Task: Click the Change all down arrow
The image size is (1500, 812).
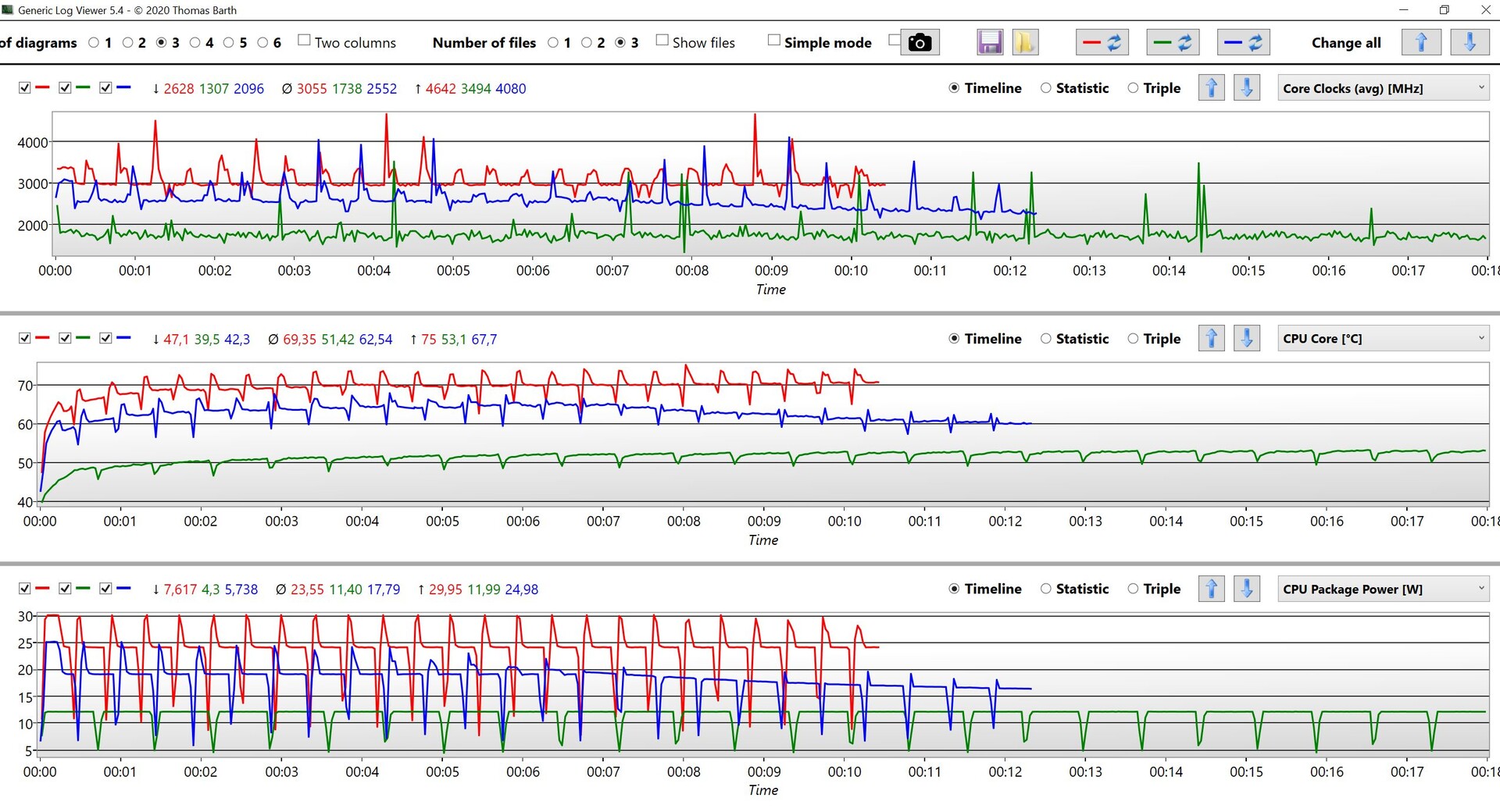Action: point(1470,42)
